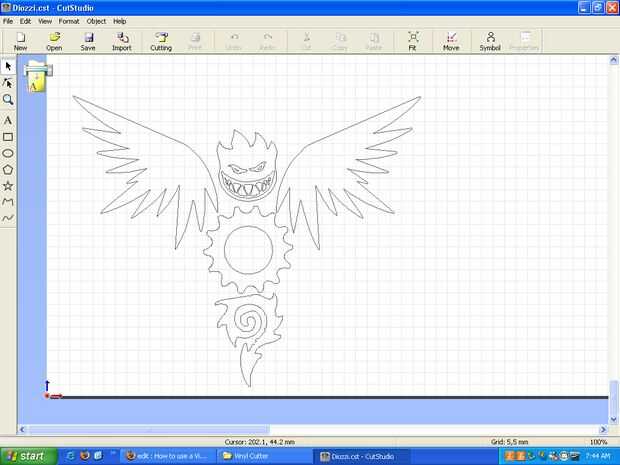Open the View menu
The image size is (620, 465).
click(x=45, y=21)
